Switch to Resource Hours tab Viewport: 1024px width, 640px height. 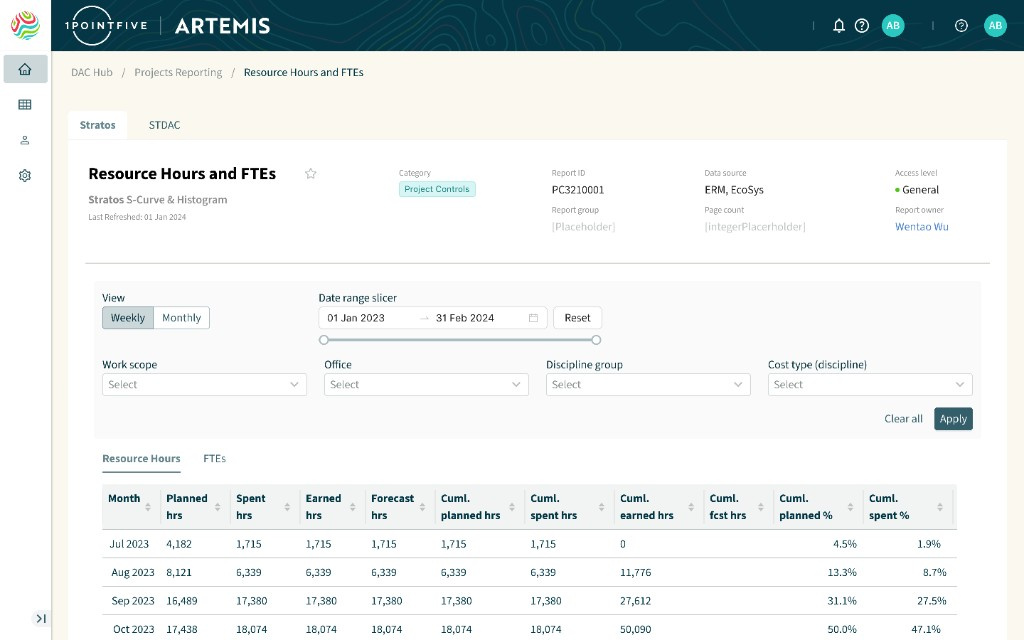(x=142, y=458)
